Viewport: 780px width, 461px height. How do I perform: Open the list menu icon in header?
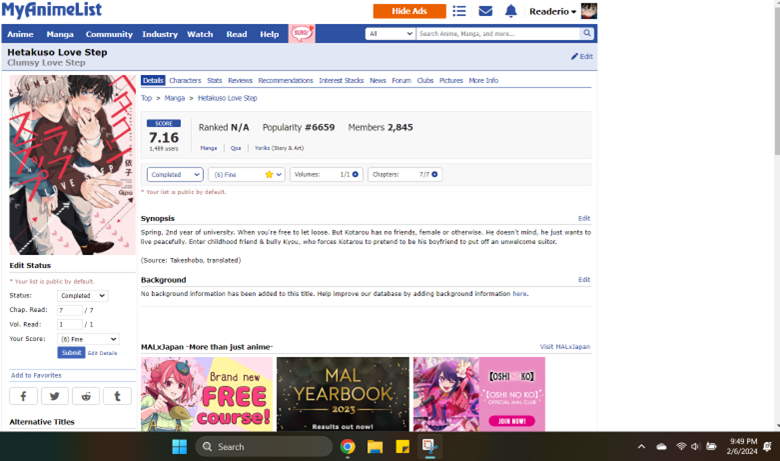pyautogui.click(x=459, y=11)
